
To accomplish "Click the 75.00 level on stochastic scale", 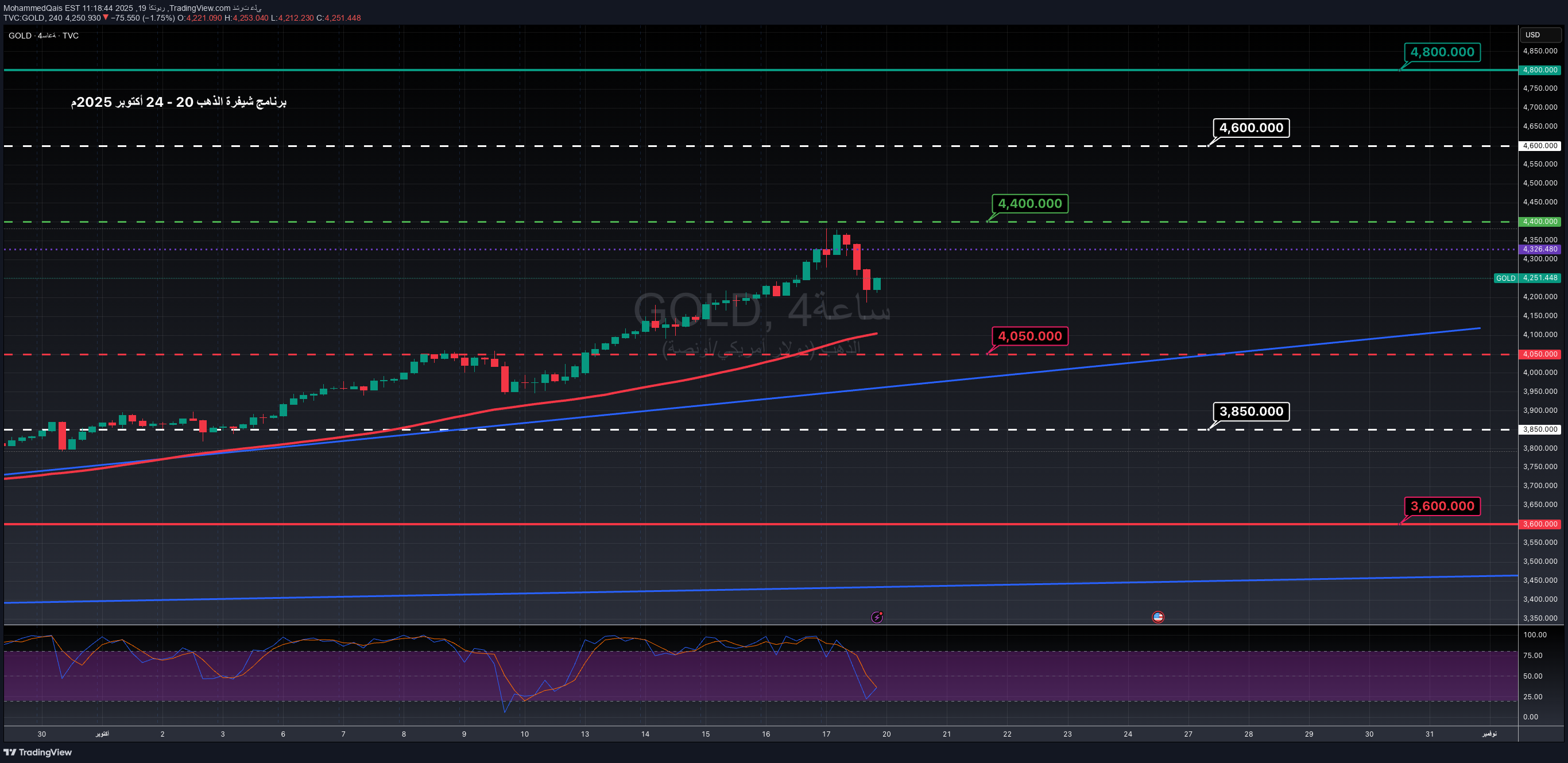I will 1533,655.
